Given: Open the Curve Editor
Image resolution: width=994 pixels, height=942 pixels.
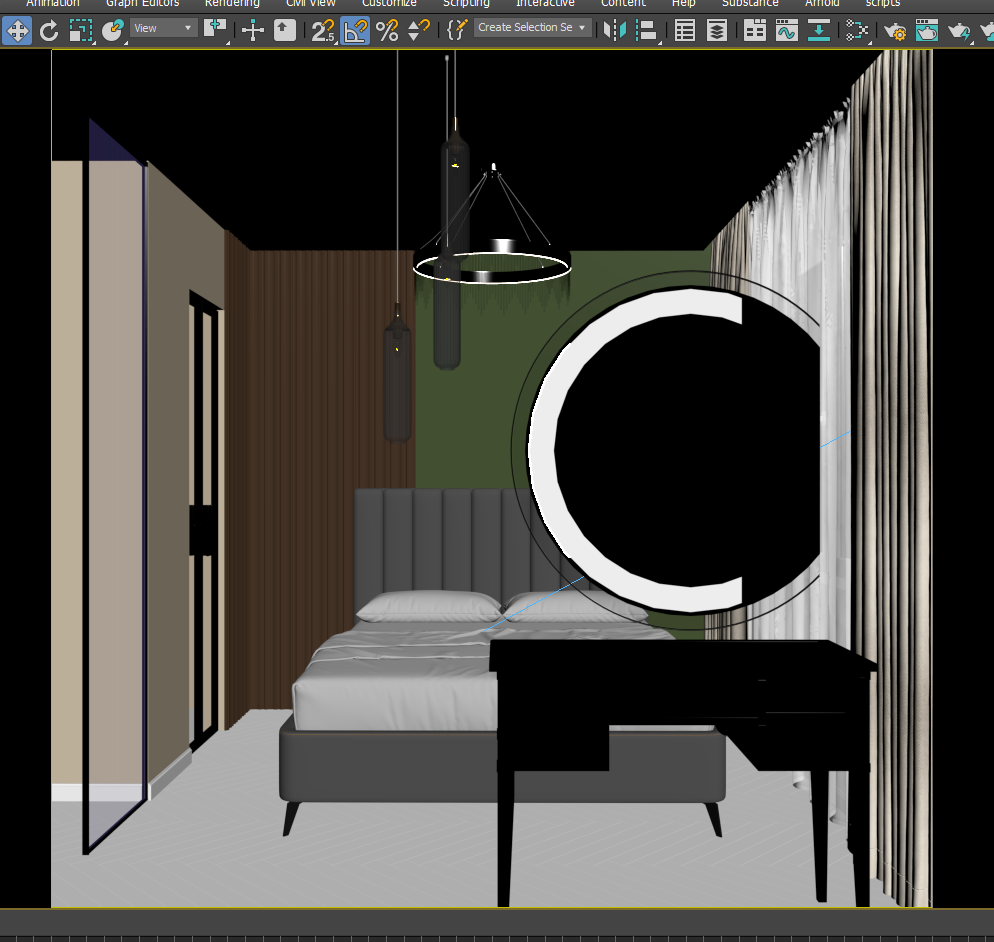Looking at the screenshot, I should point(786,30).
